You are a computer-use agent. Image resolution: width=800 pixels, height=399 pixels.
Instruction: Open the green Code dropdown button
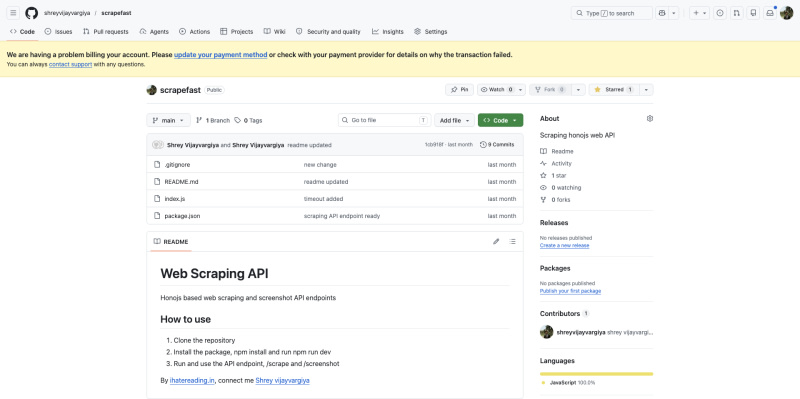501,120
